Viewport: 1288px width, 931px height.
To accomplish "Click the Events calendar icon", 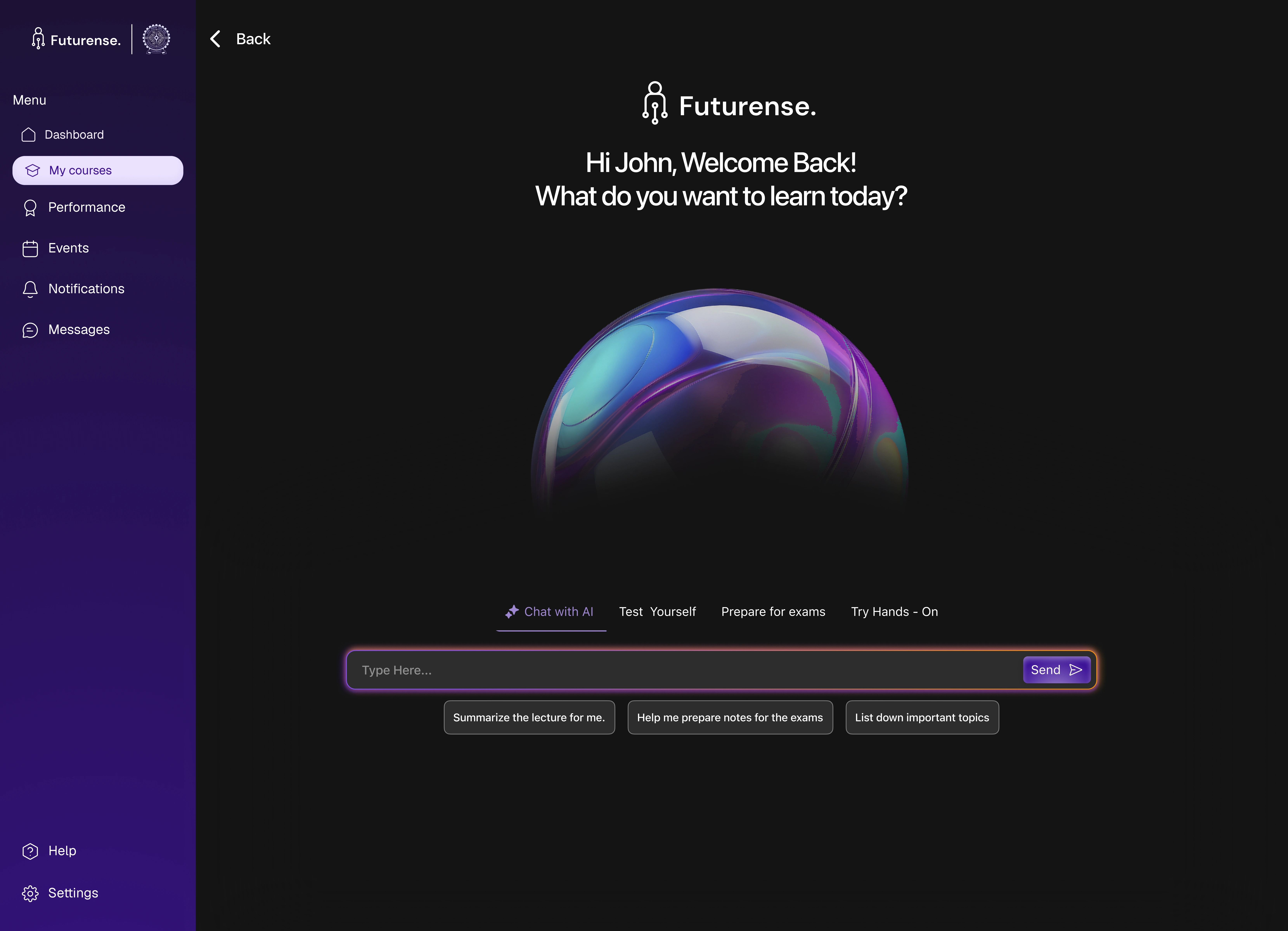I will point(30,249).
